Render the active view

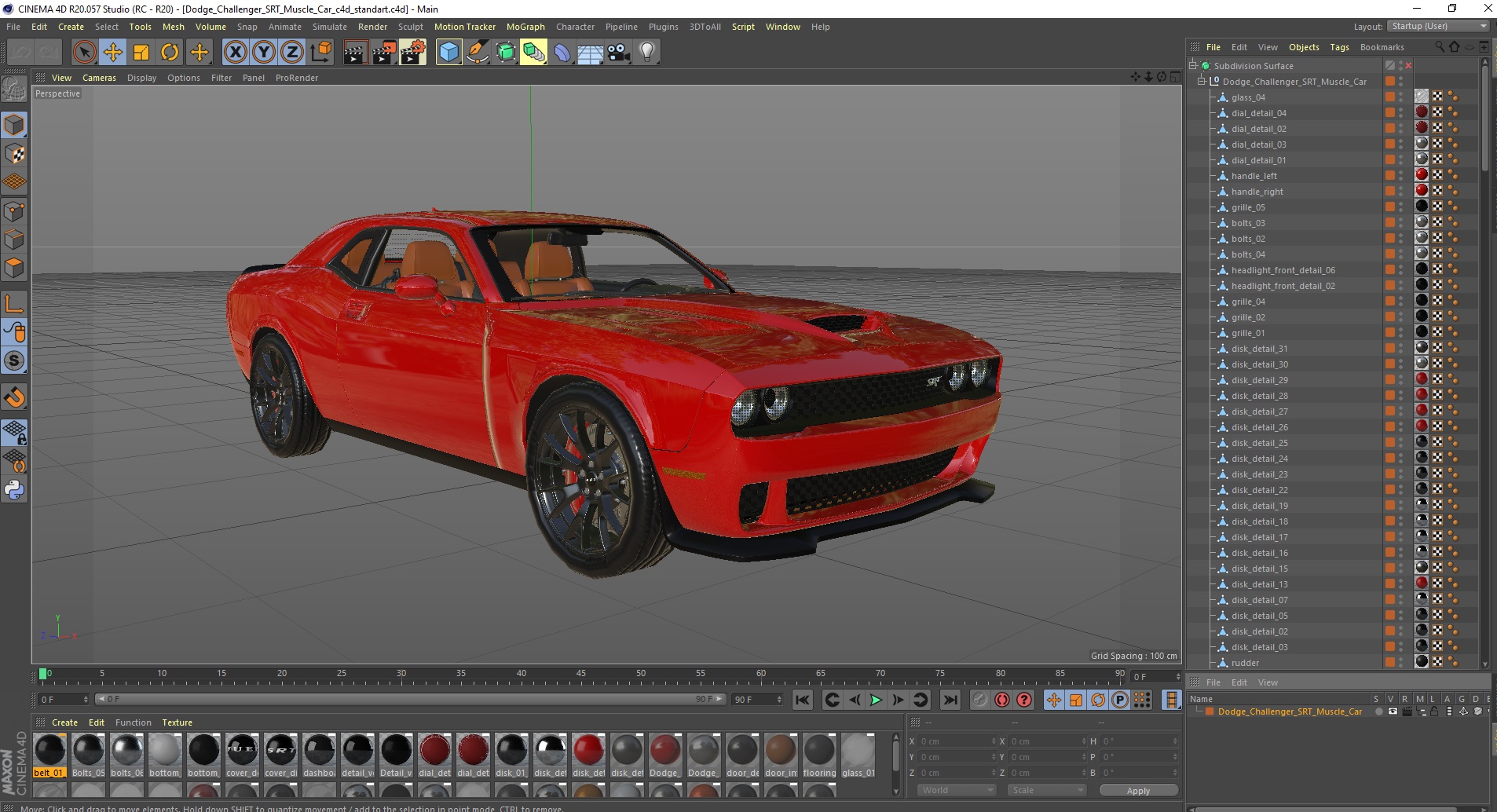coord(355,53)
